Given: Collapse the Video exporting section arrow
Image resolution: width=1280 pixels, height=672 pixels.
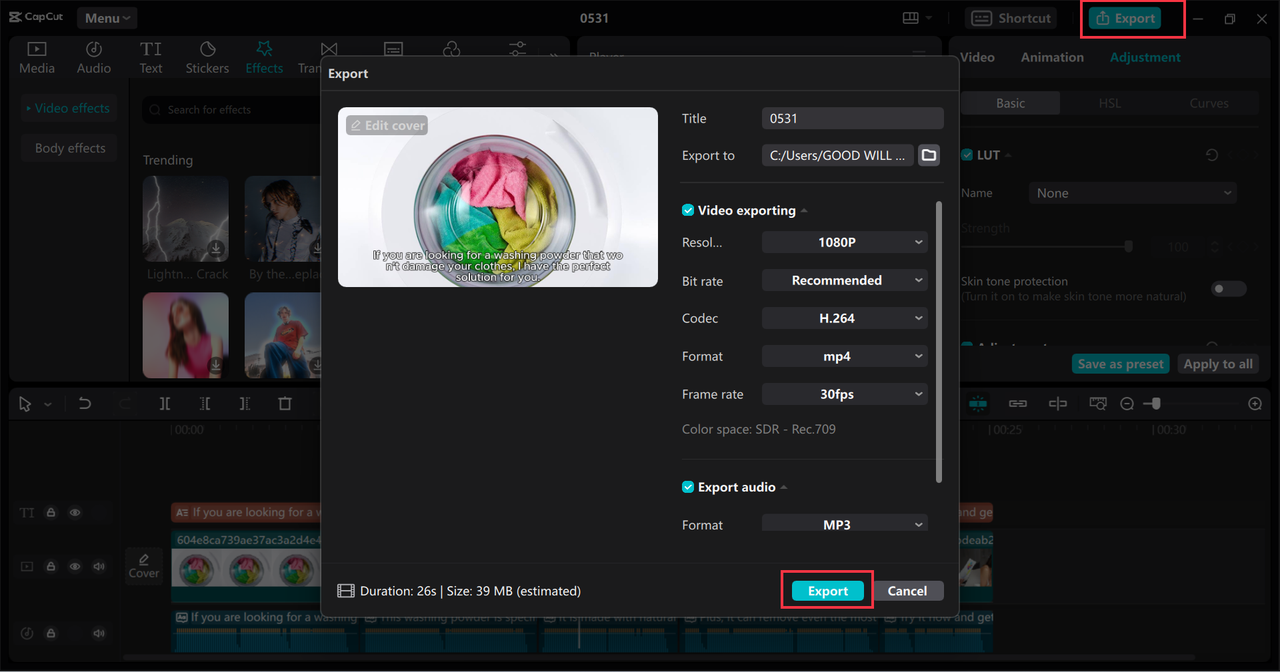Looking at the screenshot, I should 804,211.
